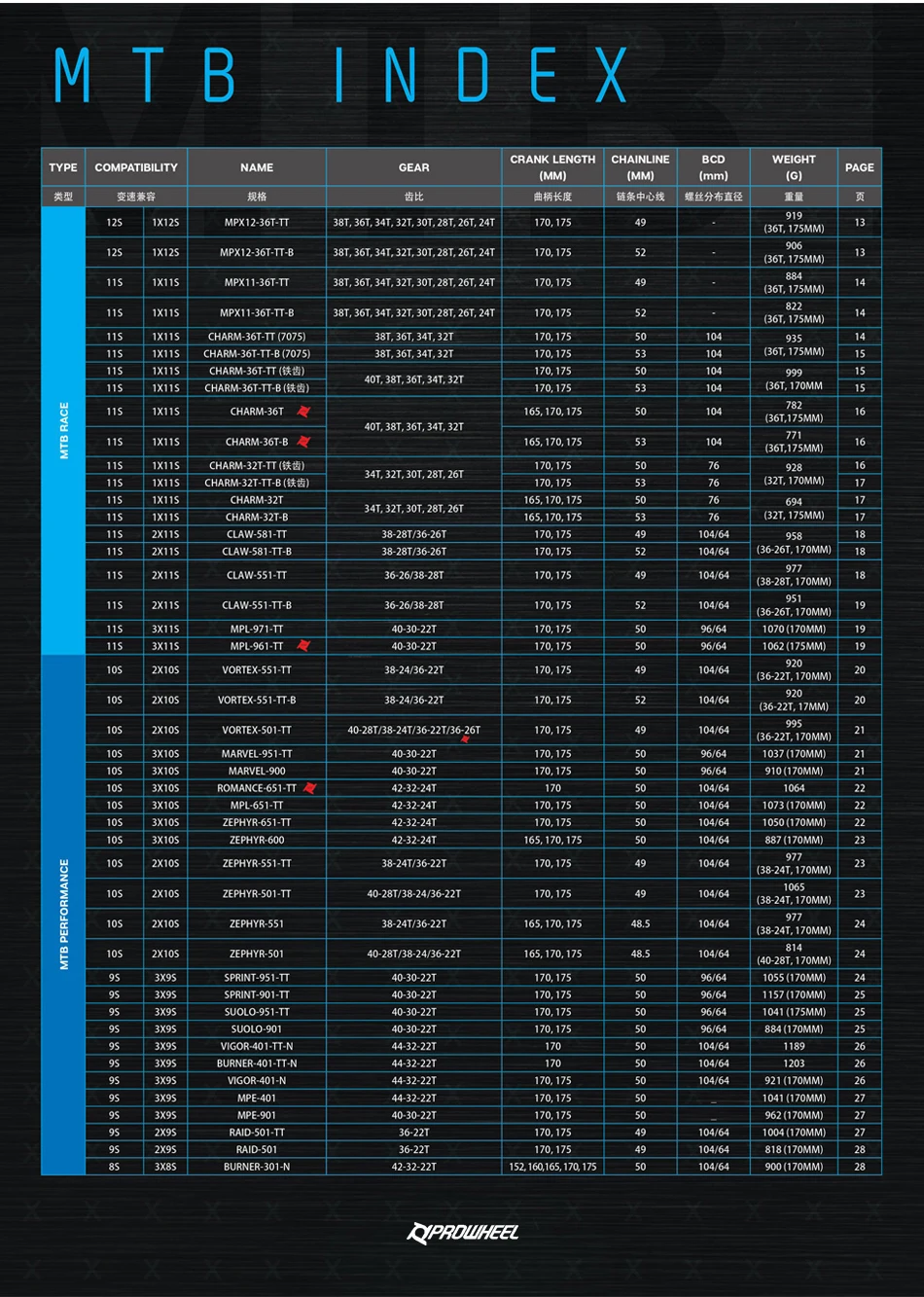Select the ZEPHYR-501 name cell
The image size is (924, 1297).
(x=257, y=954)
